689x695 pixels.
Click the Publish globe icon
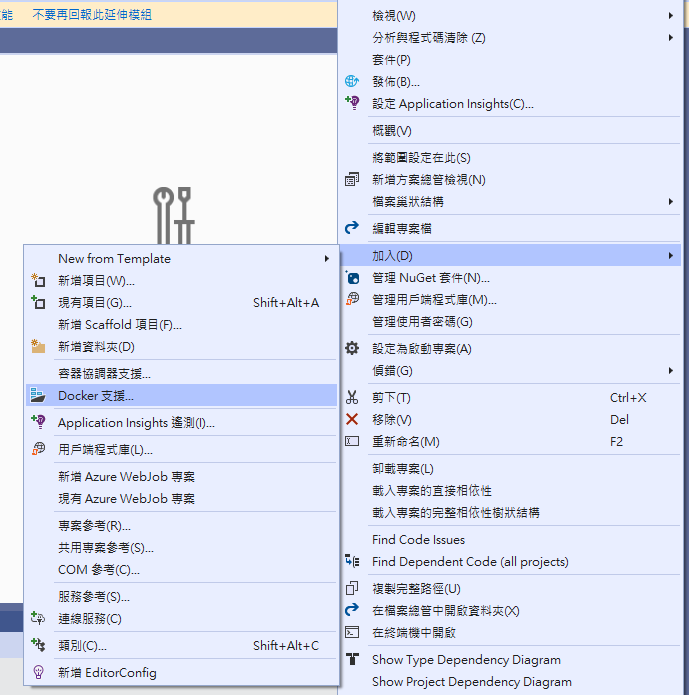[x=352, y=81]
